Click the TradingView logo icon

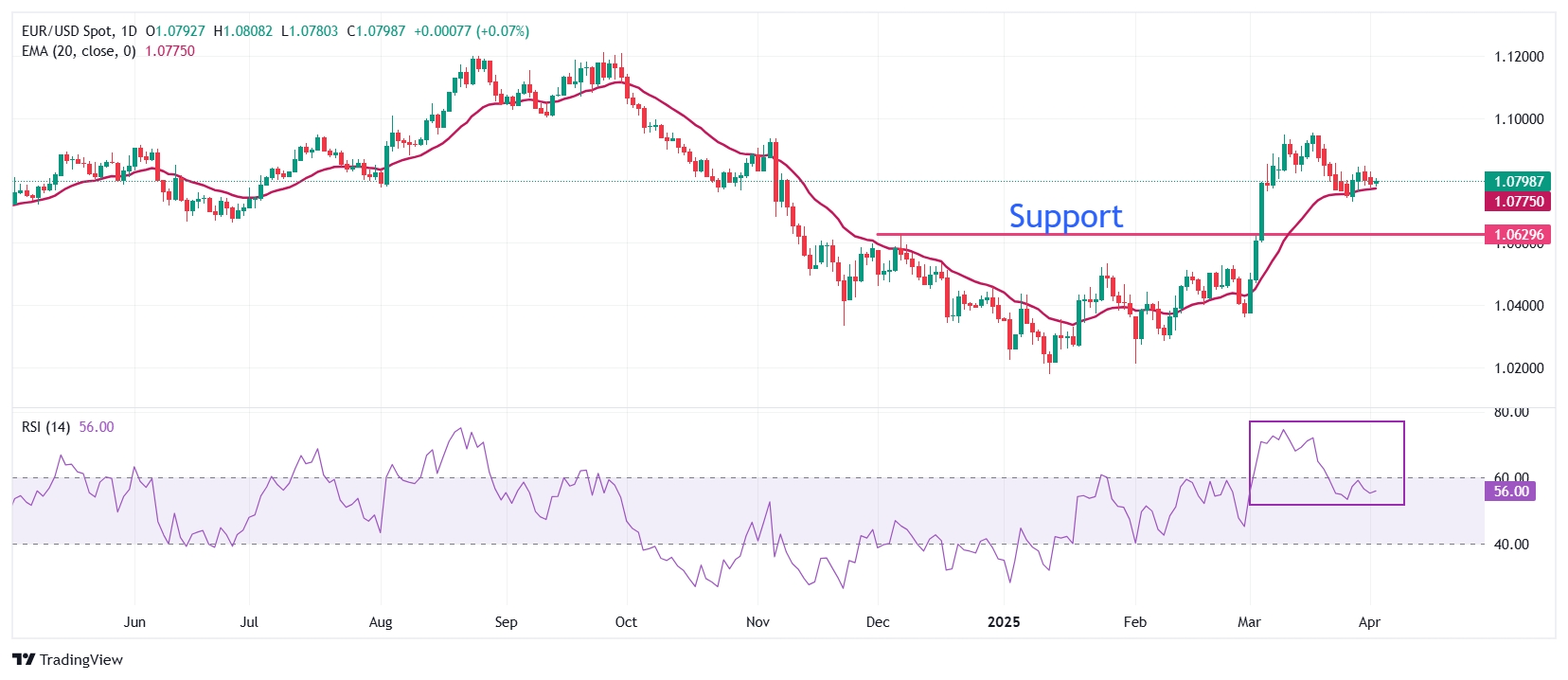click(24, 659)
